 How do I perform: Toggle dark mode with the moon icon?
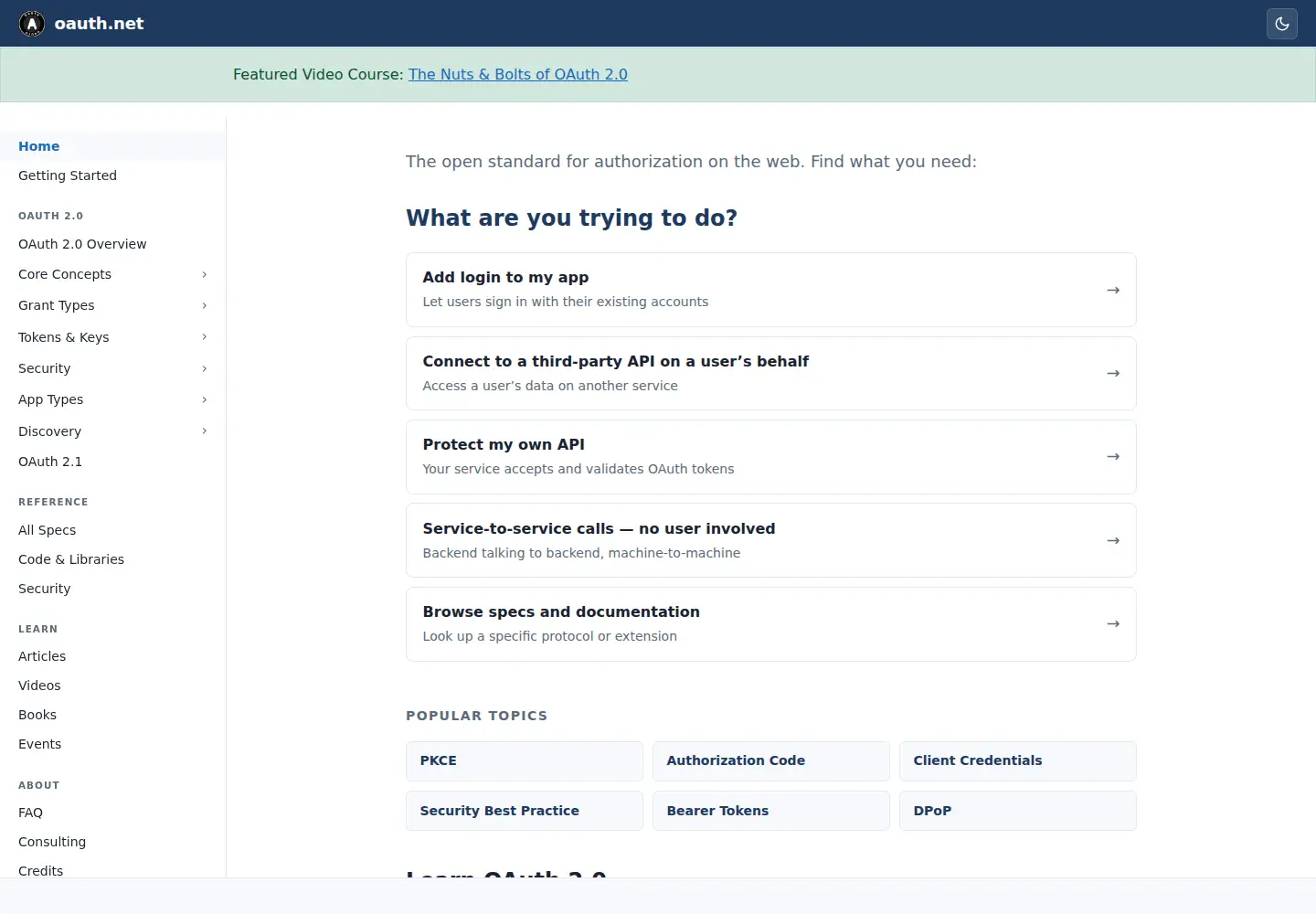coord(1282,24)
